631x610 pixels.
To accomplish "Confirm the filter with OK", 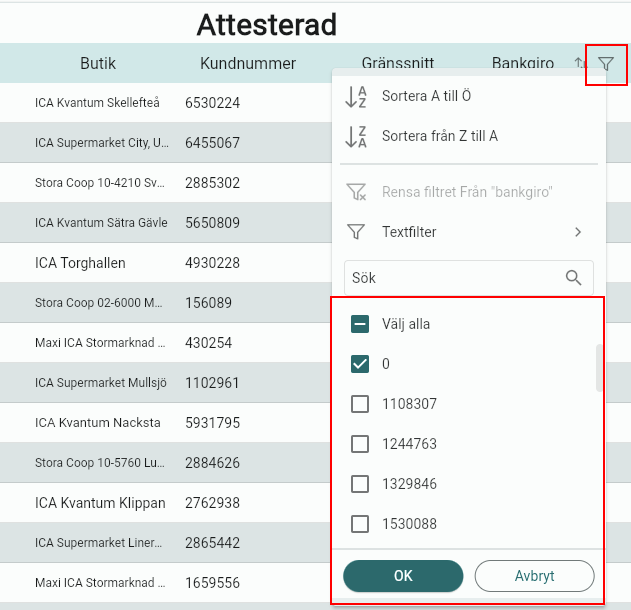I will 403,576.
